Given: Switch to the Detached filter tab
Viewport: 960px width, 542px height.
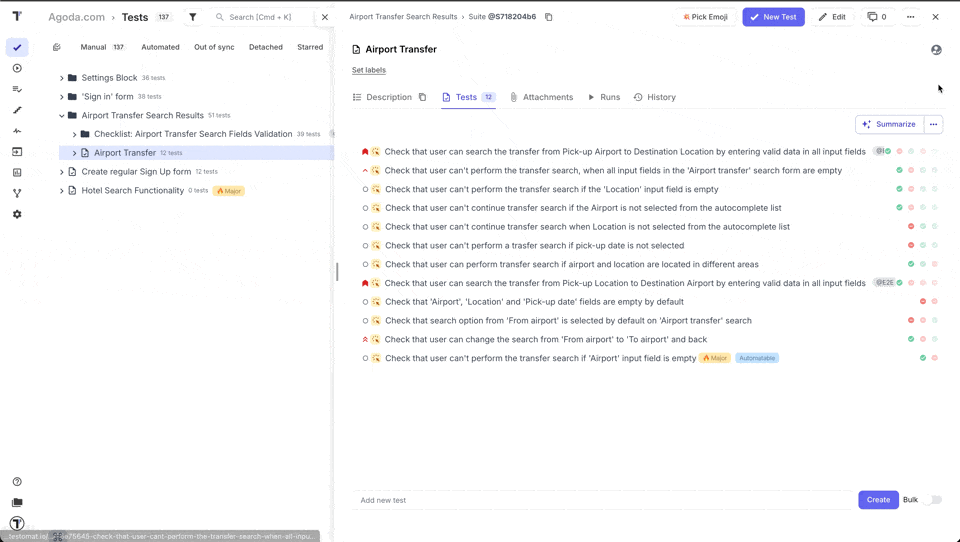Looking at the screenshot, I should pos(266,47).
